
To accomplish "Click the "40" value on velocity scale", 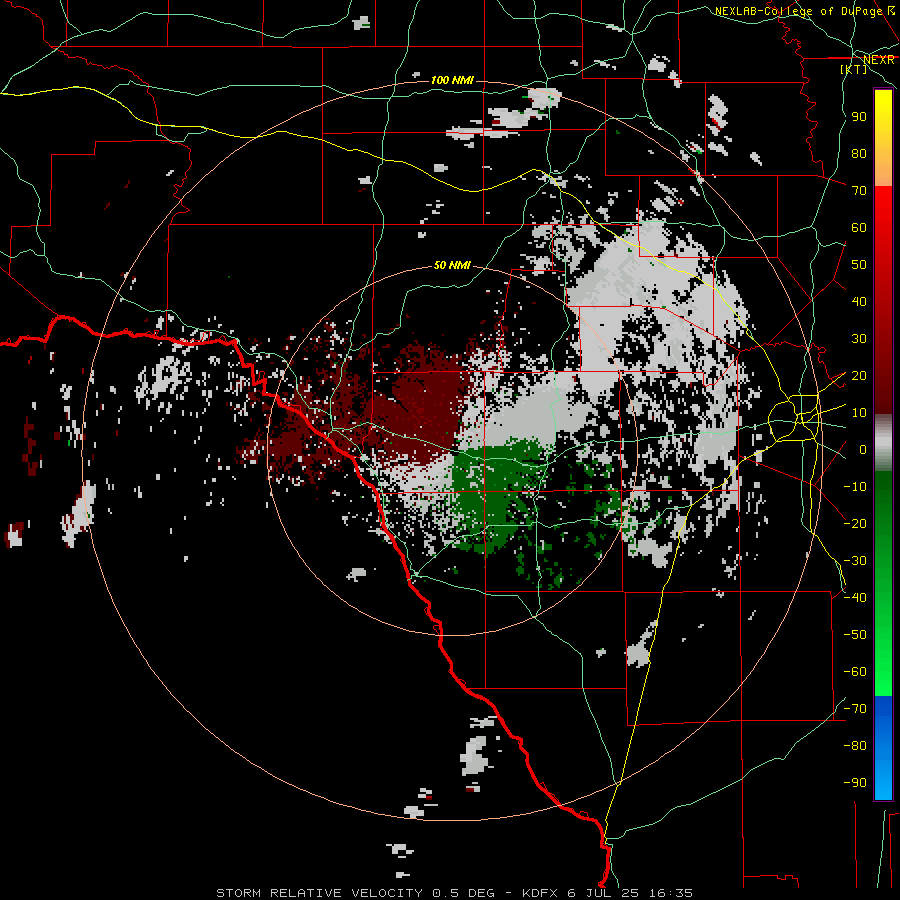I will pyautogui.click(x=859, y=302).
